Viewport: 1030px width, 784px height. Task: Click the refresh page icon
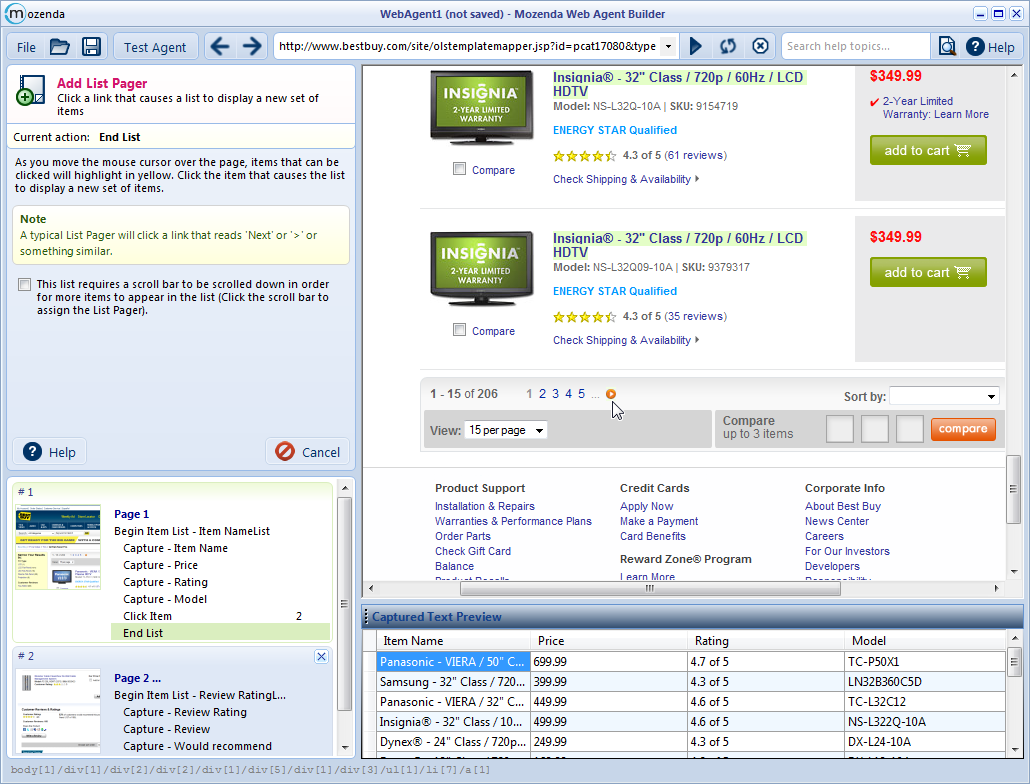pos(728,46)
